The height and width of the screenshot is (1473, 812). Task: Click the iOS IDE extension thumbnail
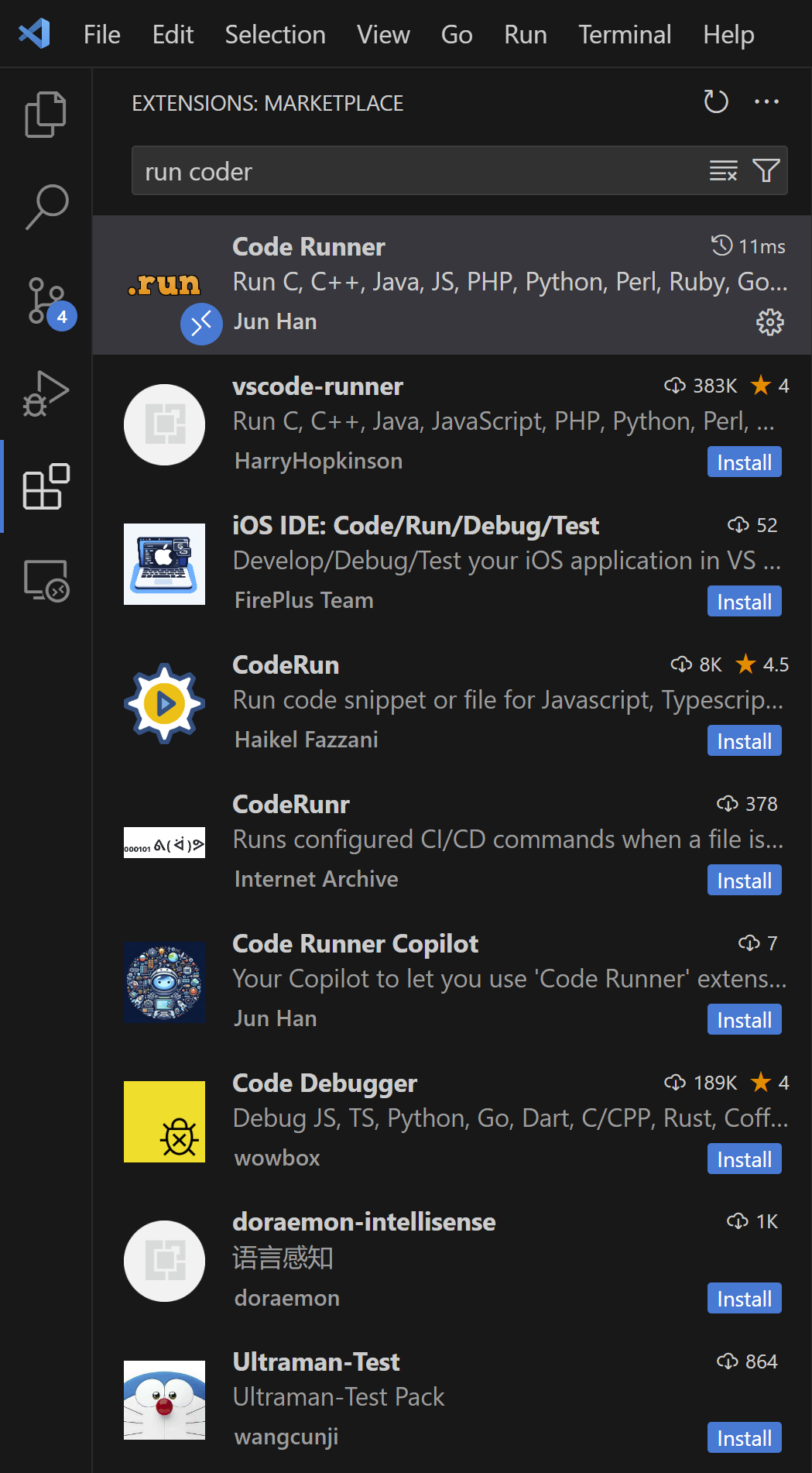(x=164, y=564)
